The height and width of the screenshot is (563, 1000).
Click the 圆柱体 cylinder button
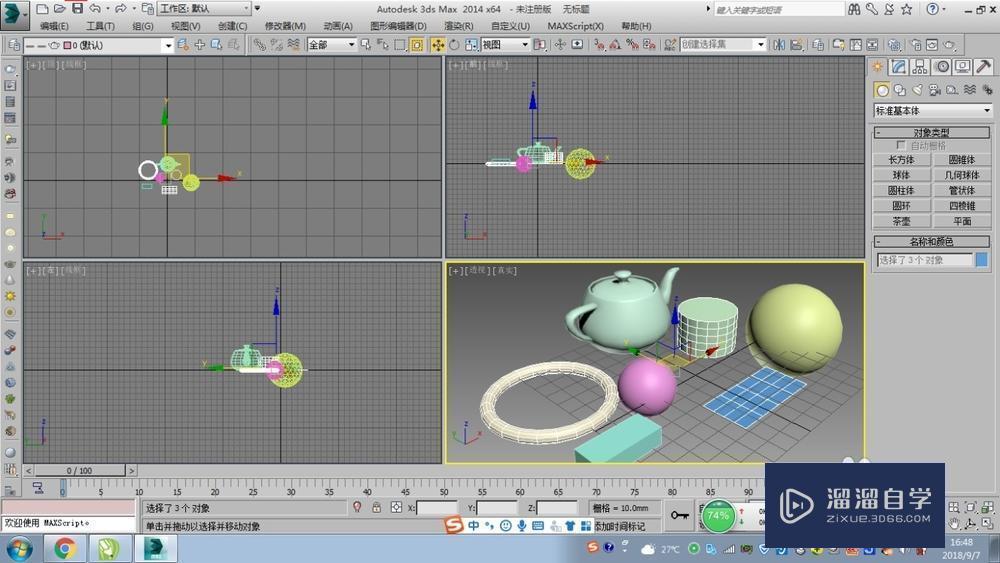click(901, 190)
